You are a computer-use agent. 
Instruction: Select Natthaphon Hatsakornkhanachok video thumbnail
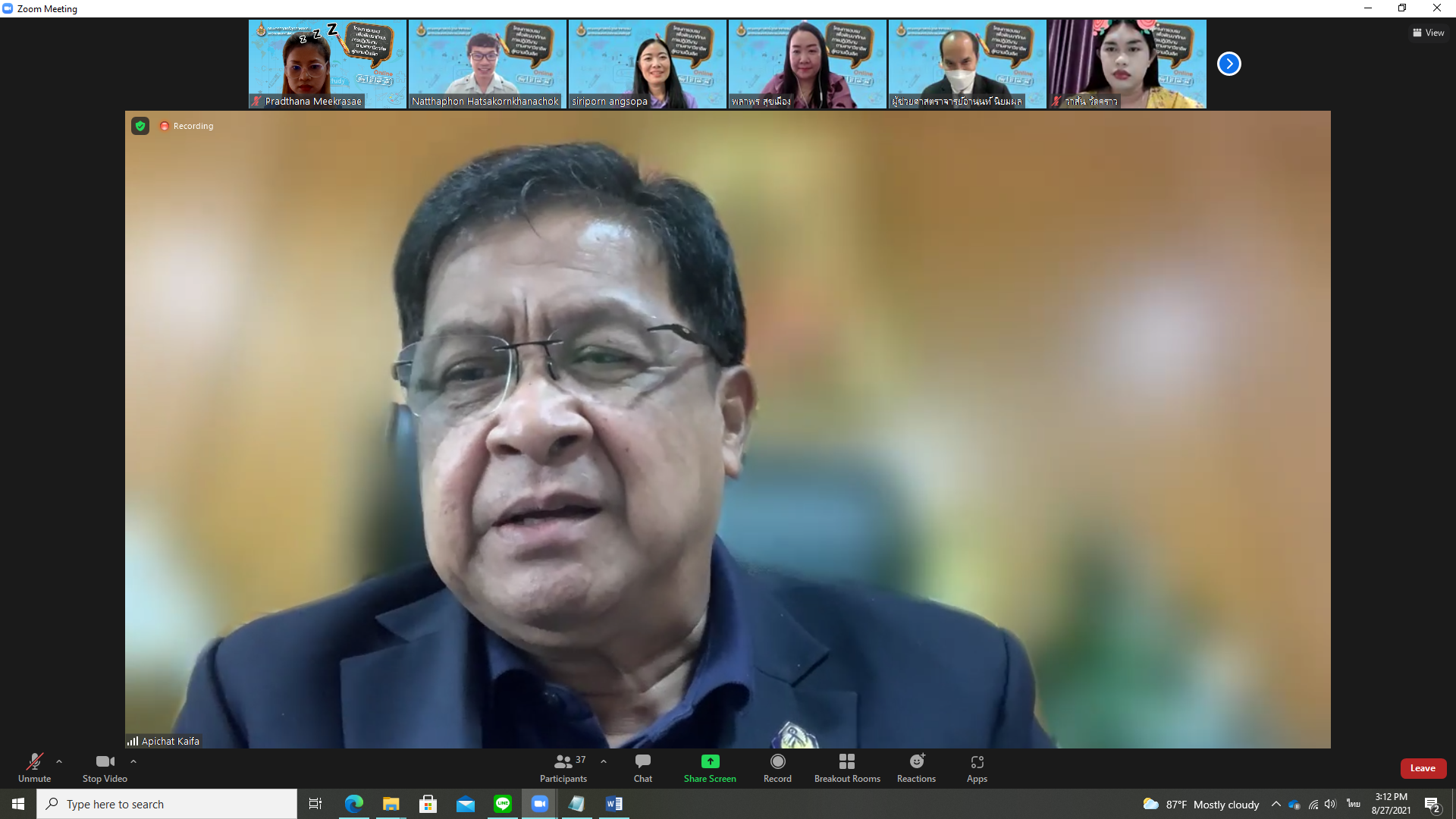(488, 64)
